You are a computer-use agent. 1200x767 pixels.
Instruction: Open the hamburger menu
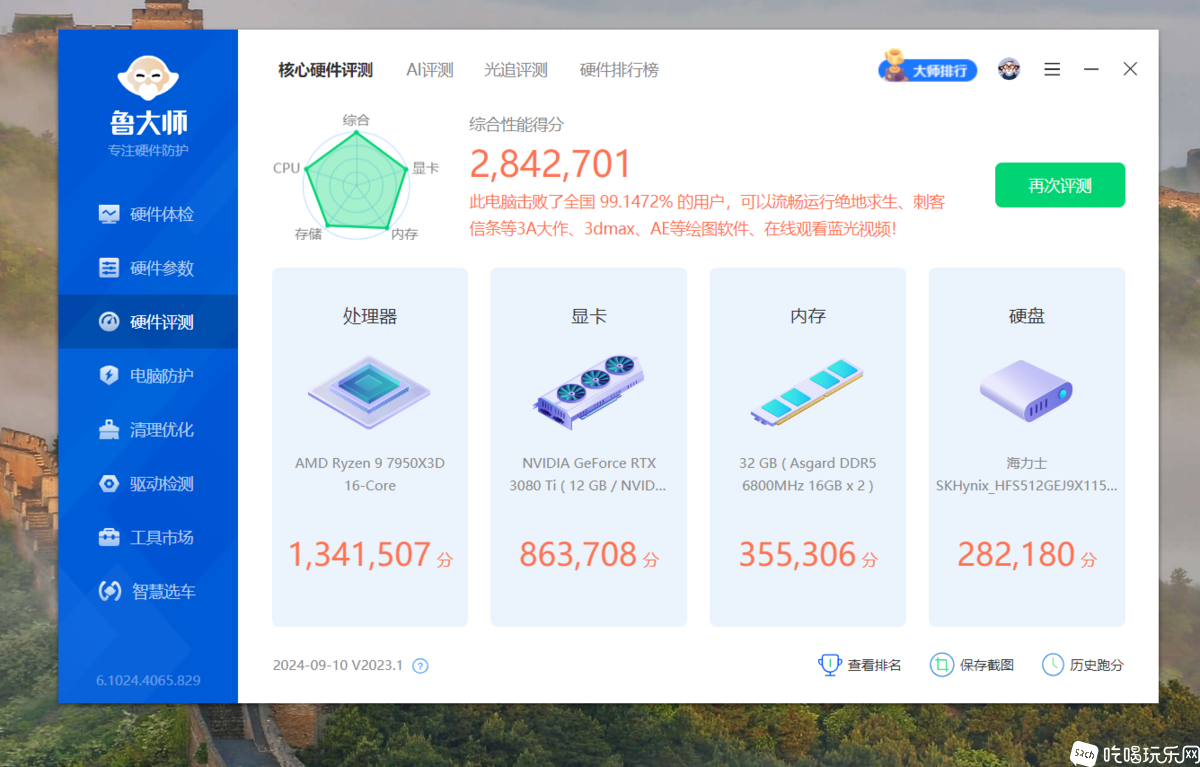click(1052, 69)
